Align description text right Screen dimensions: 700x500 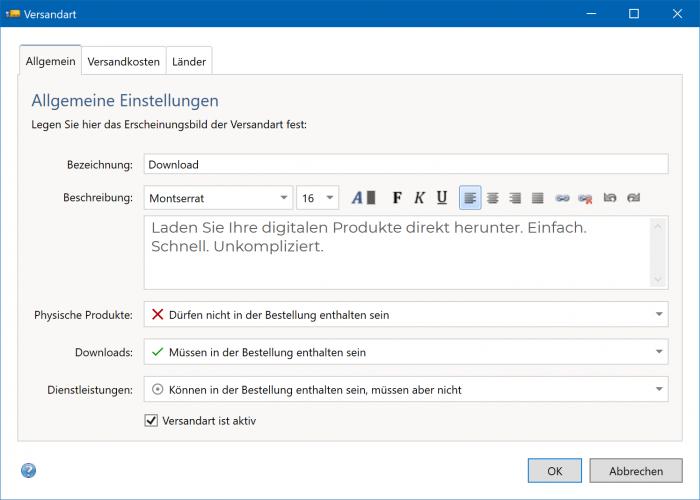[x=515, y=198]
